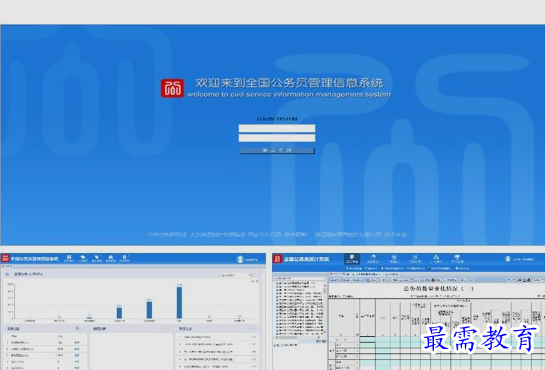
Task: Click the red logo in the statistics window header
Action: [277, 259]
